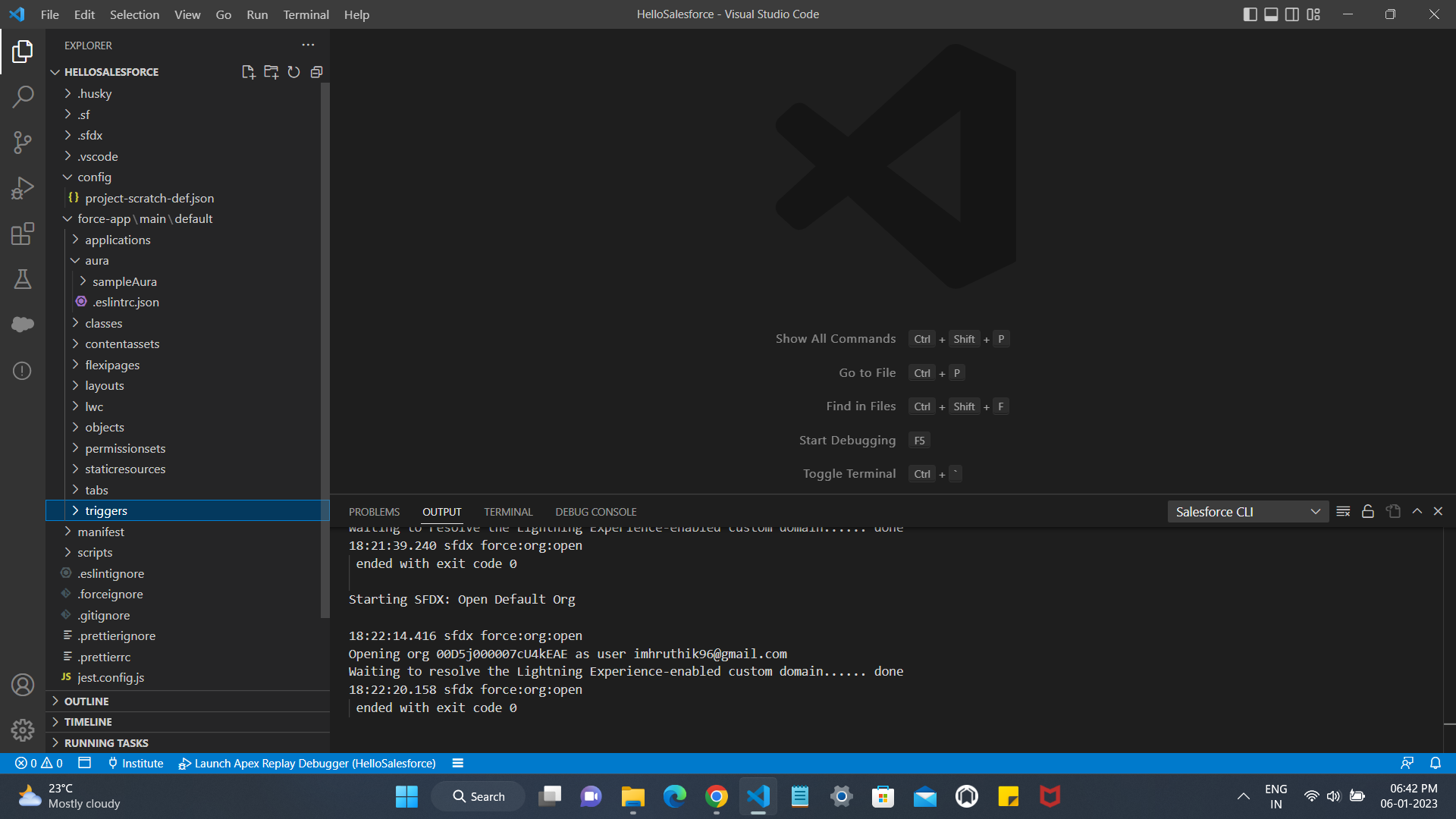1456x819 pixels.
Task: Open the Source Control view
Action: (x=23, y=142)
